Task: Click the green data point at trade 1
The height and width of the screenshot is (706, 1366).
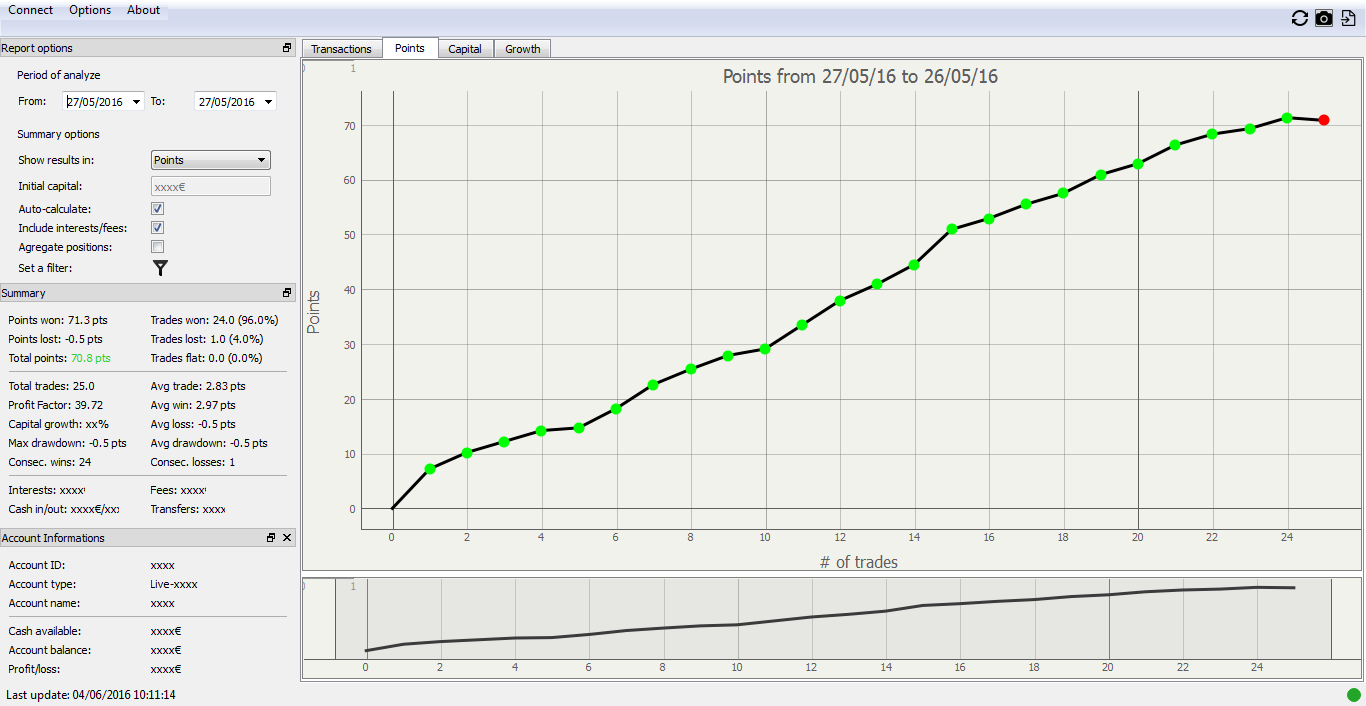Action: (x=430, y=469)
